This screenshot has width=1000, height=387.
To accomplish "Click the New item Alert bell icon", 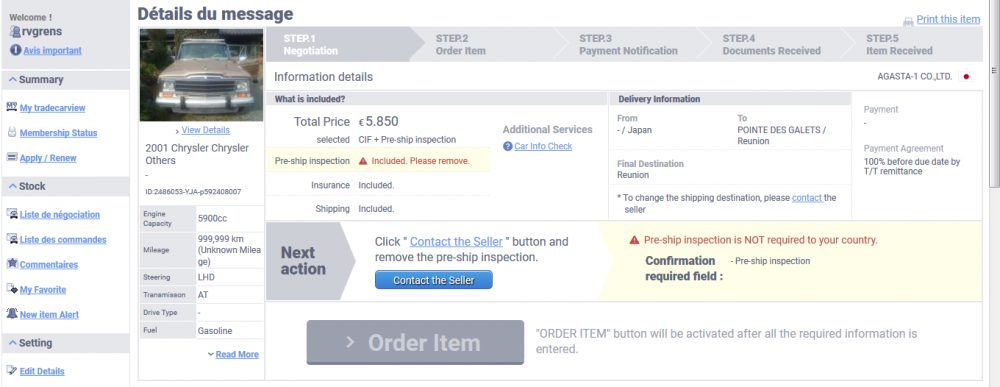I will tap(11, 314).
